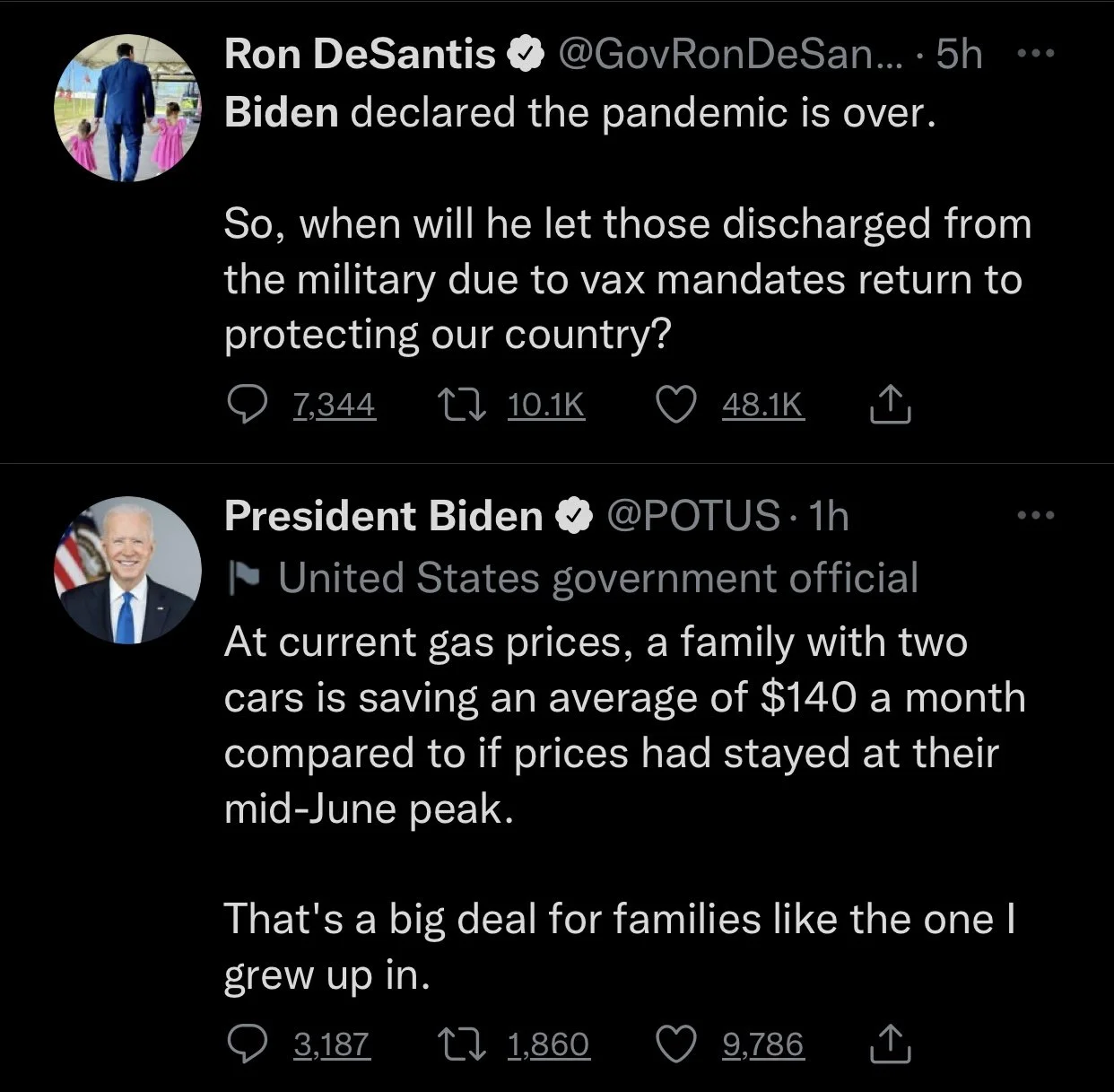Open the @POTUS handle link
Screen dimensions: 1114x1092
(693, 516)
